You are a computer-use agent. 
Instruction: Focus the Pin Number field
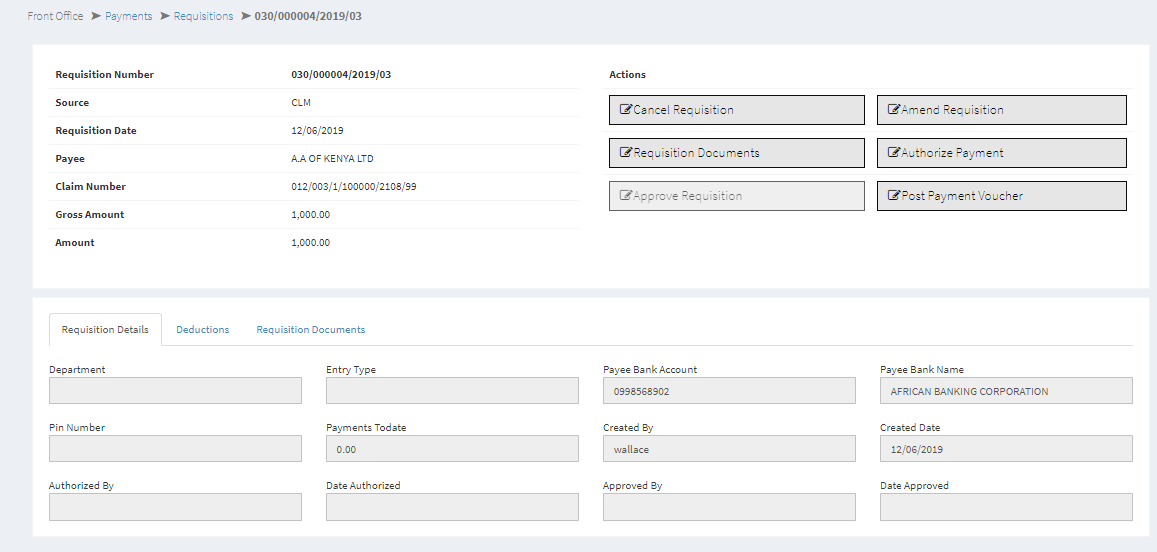click(x=175, y=449)
